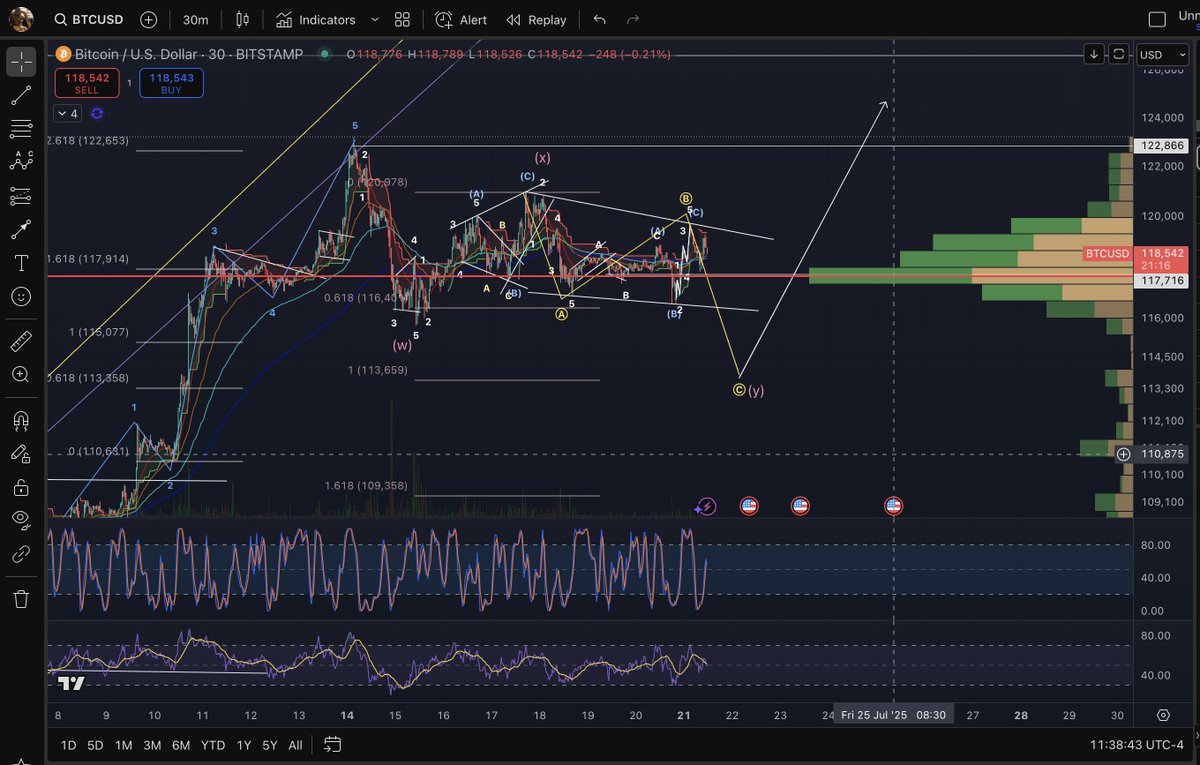1200x765 pixels.
Task: Open the go to date calendar icon
Action: (x=333, y=745)
